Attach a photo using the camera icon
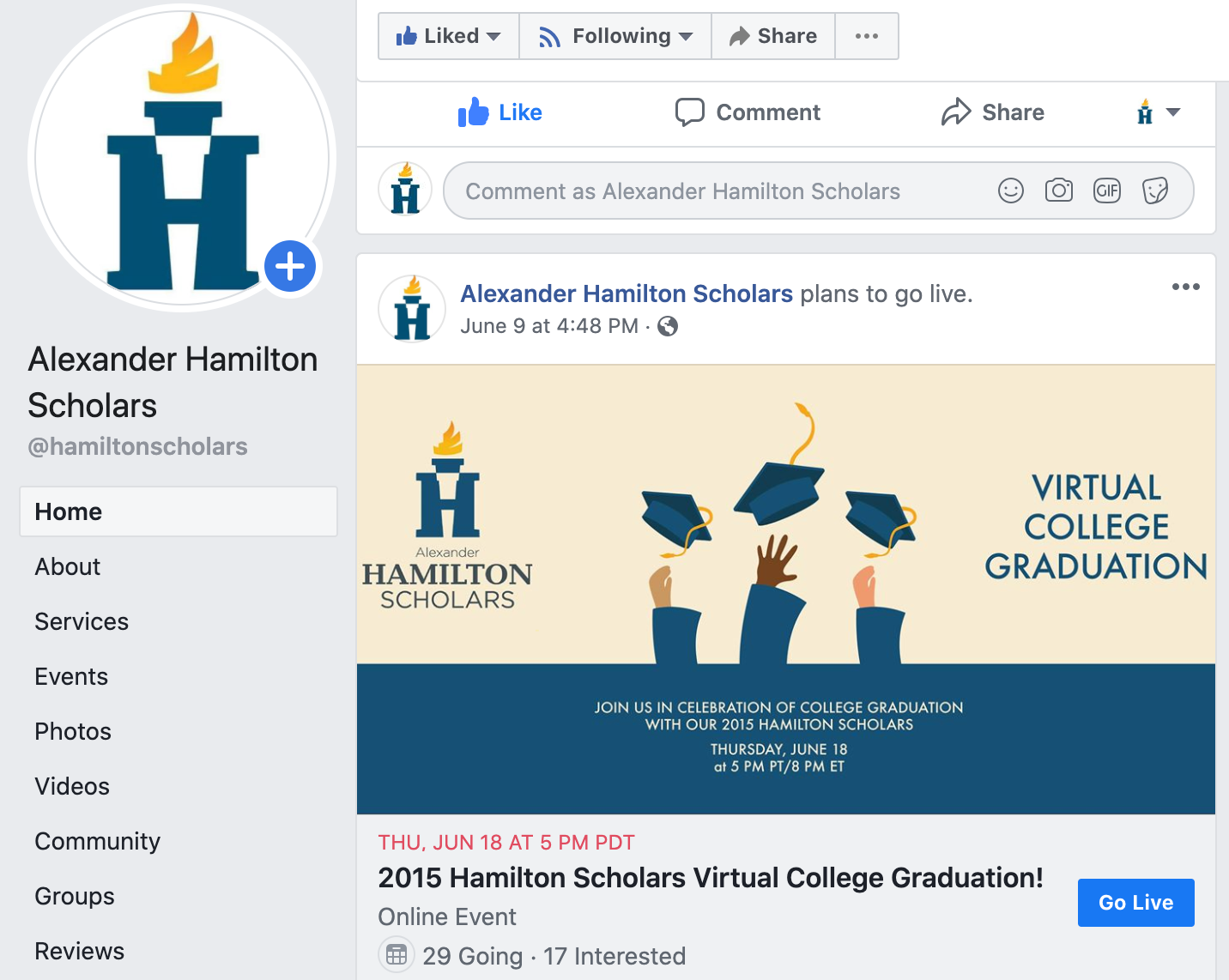 click(1058, 191)
